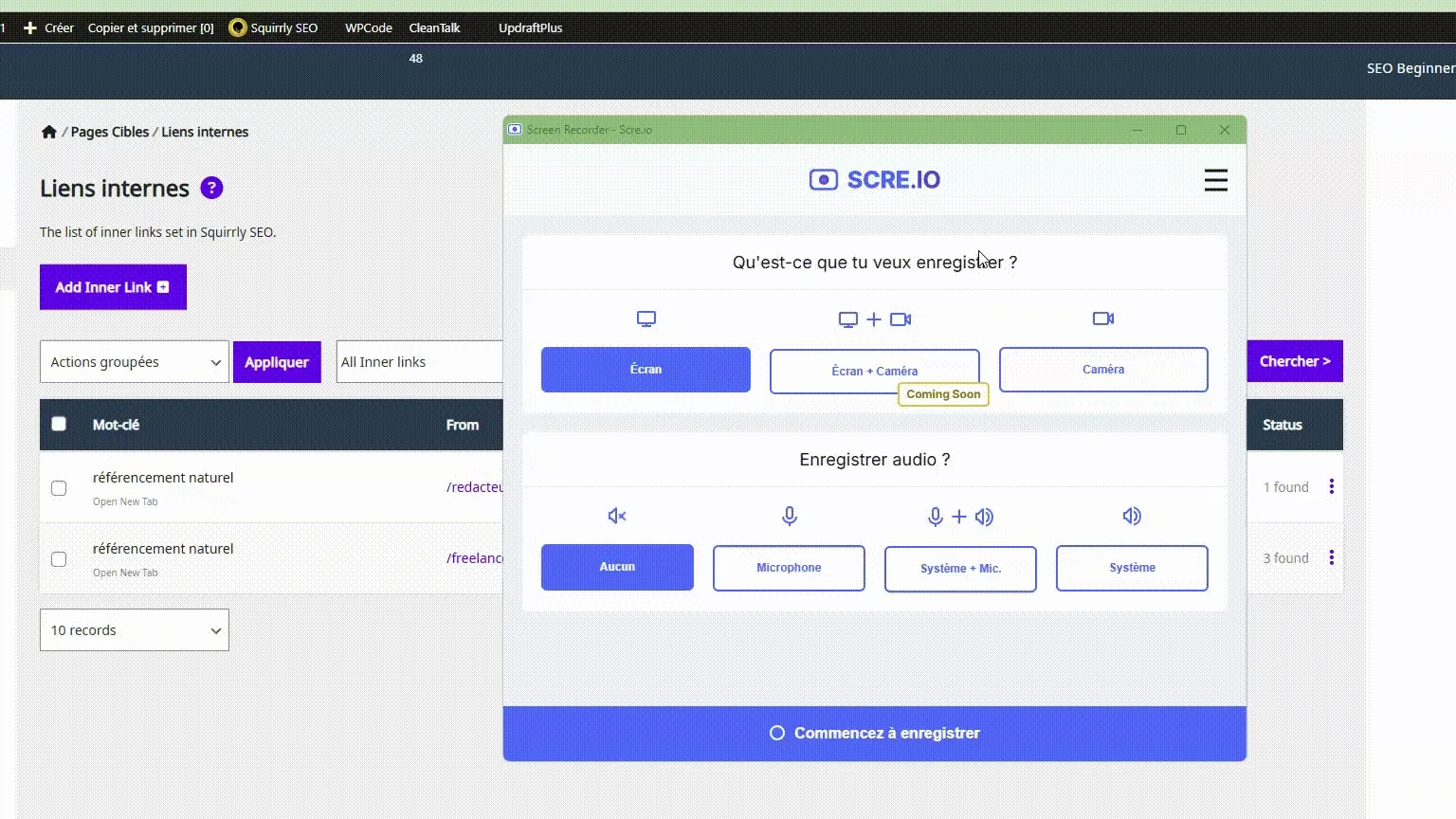The height and width of the screenshot is (819, 1456).
Task: Click the Squirrly SEO admin bar icon
Action: pos(237,27)
